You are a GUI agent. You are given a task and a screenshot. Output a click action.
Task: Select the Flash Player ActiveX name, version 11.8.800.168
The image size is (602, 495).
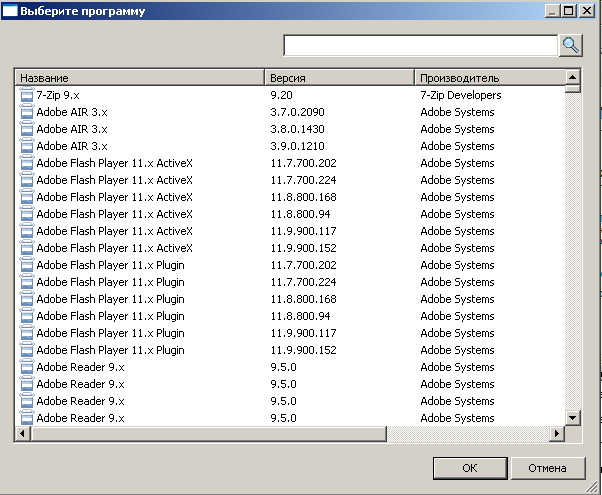point(114,197)
